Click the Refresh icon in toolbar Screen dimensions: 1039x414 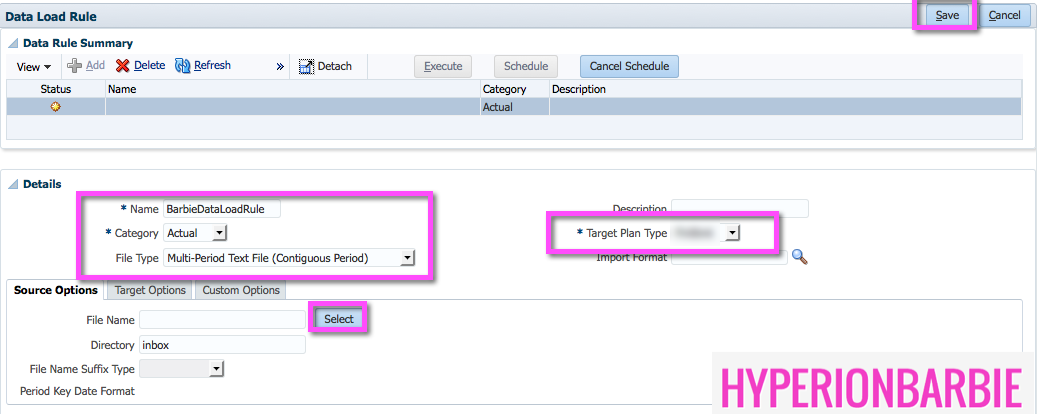(183, 66)
